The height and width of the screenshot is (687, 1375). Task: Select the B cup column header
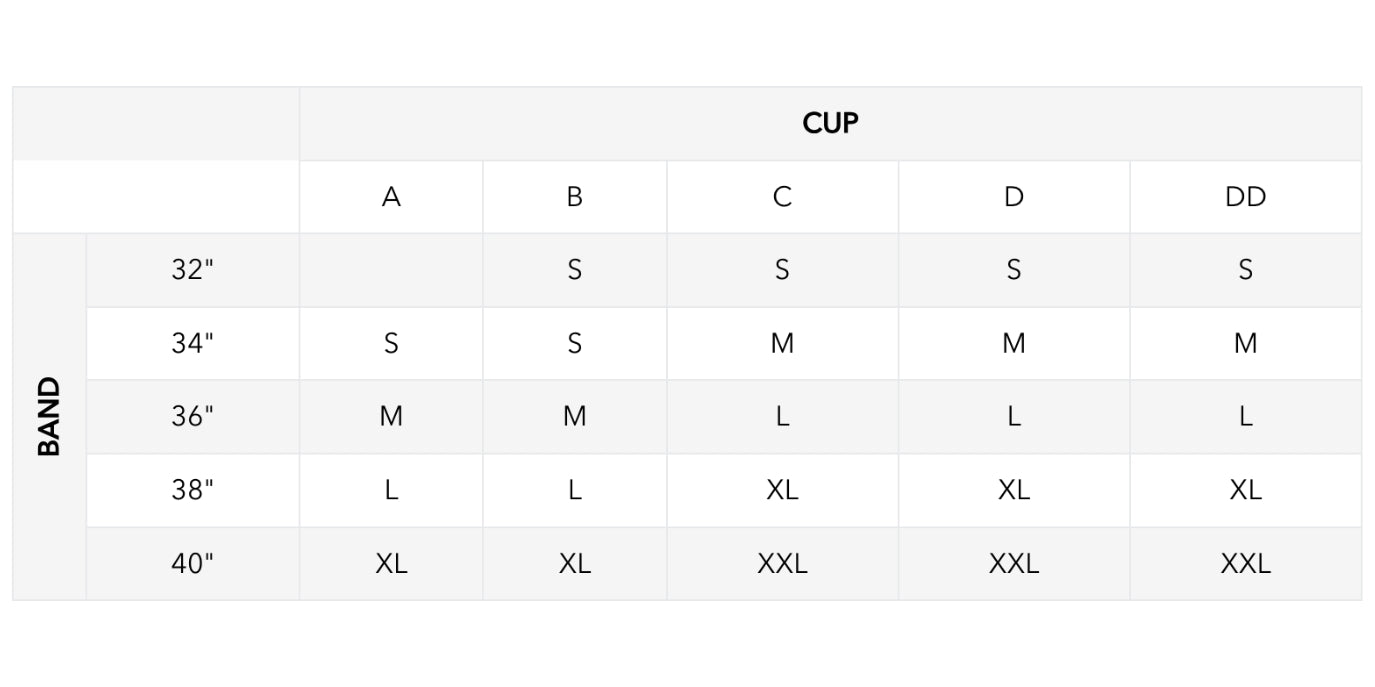(x=574, y=197)
